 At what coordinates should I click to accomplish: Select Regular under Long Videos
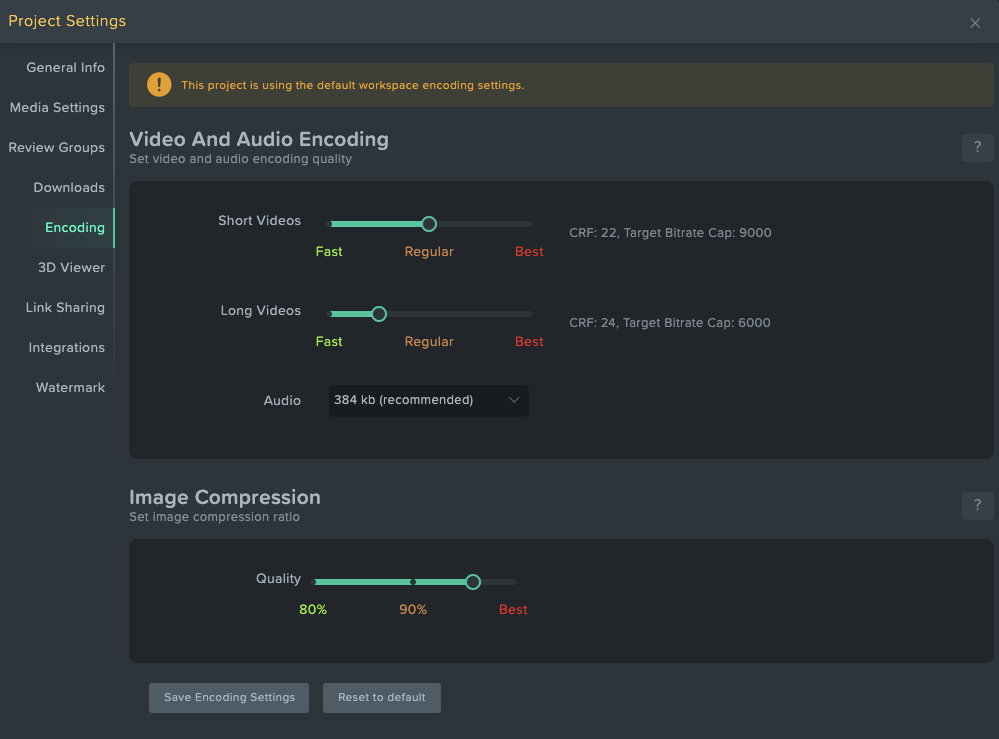point(429,341)
